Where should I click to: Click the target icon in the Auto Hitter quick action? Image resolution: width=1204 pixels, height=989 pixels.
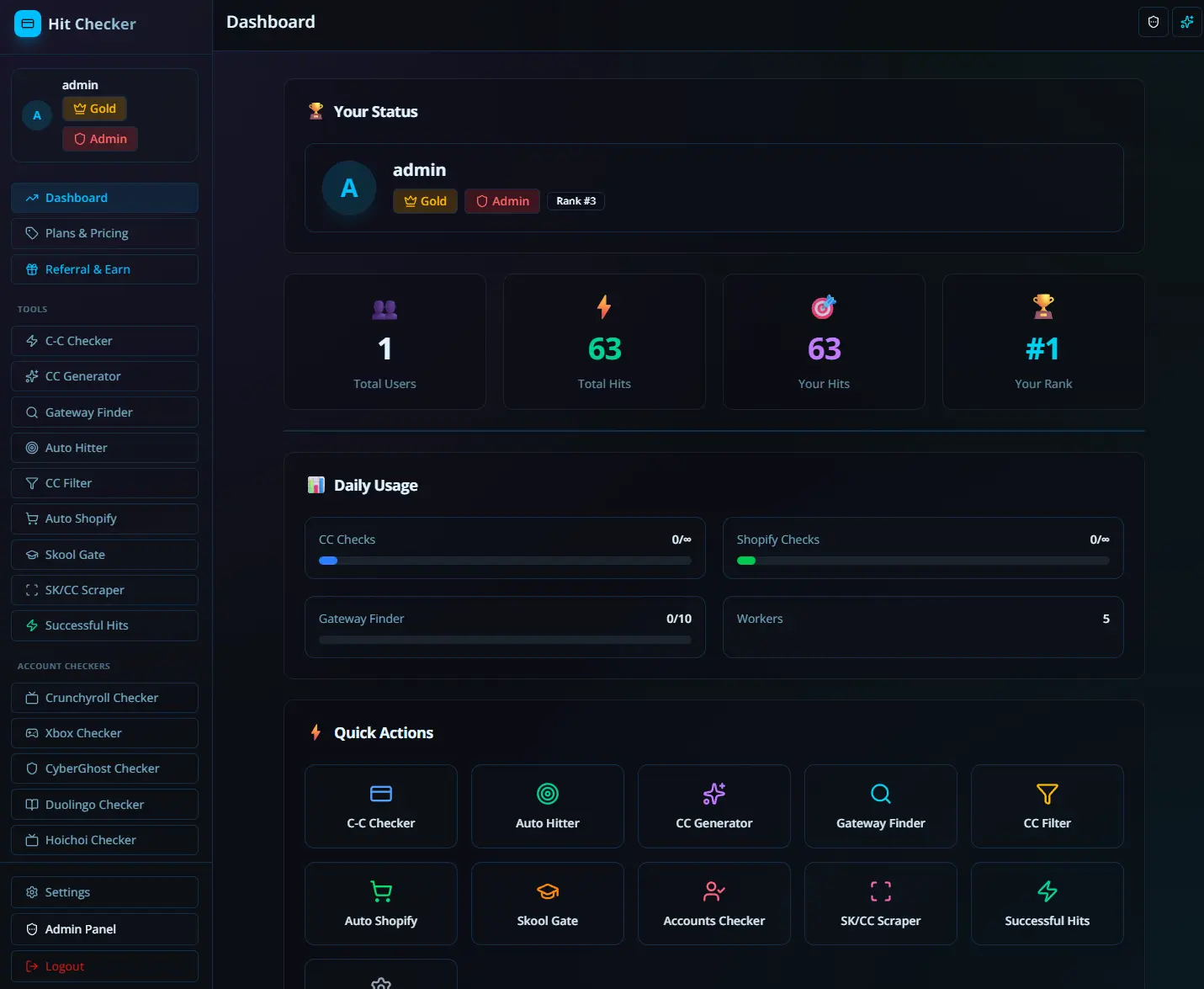[x=548, y=794]
